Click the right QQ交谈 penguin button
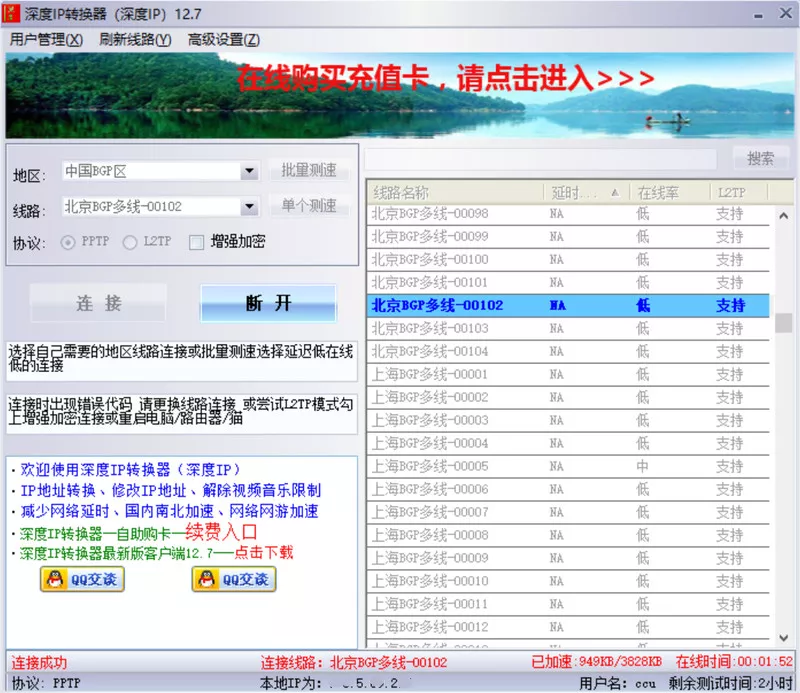The image size is (800, 693). tap(234, 580)
